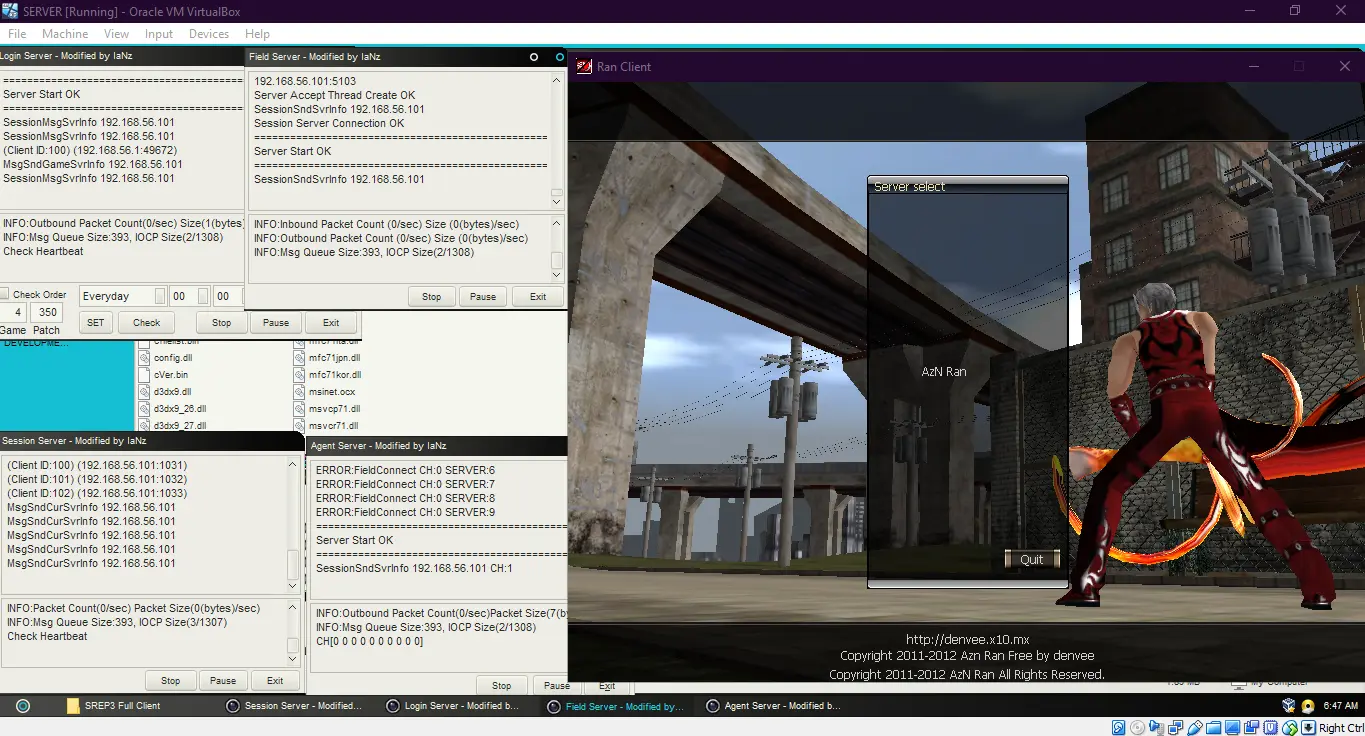Switch to Session Server taskbar item
This screenshot has width=1365, height=736.
pos(294,706)
